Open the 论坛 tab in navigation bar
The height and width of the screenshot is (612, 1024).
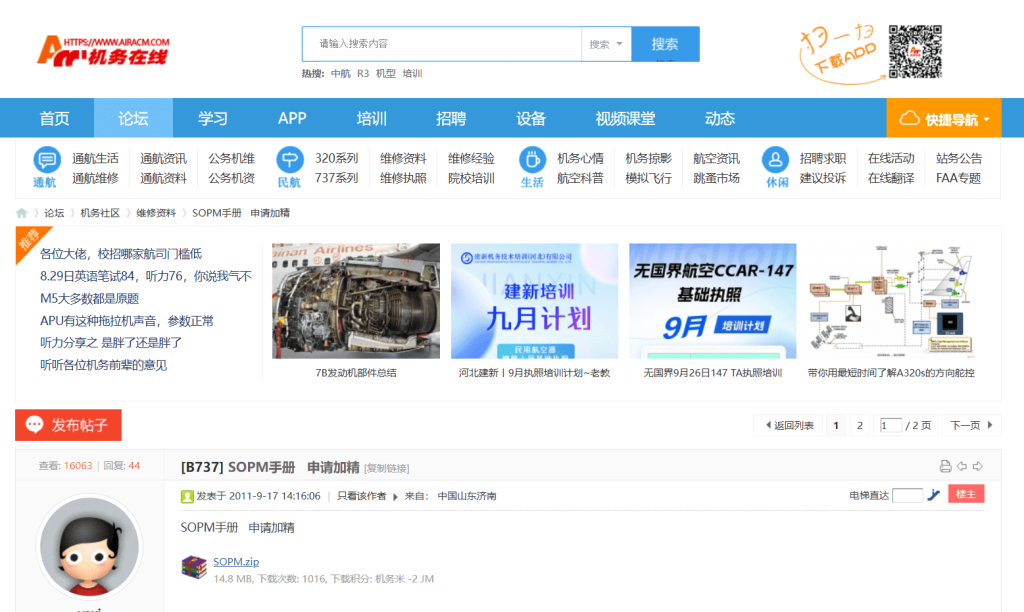[133, 119]
